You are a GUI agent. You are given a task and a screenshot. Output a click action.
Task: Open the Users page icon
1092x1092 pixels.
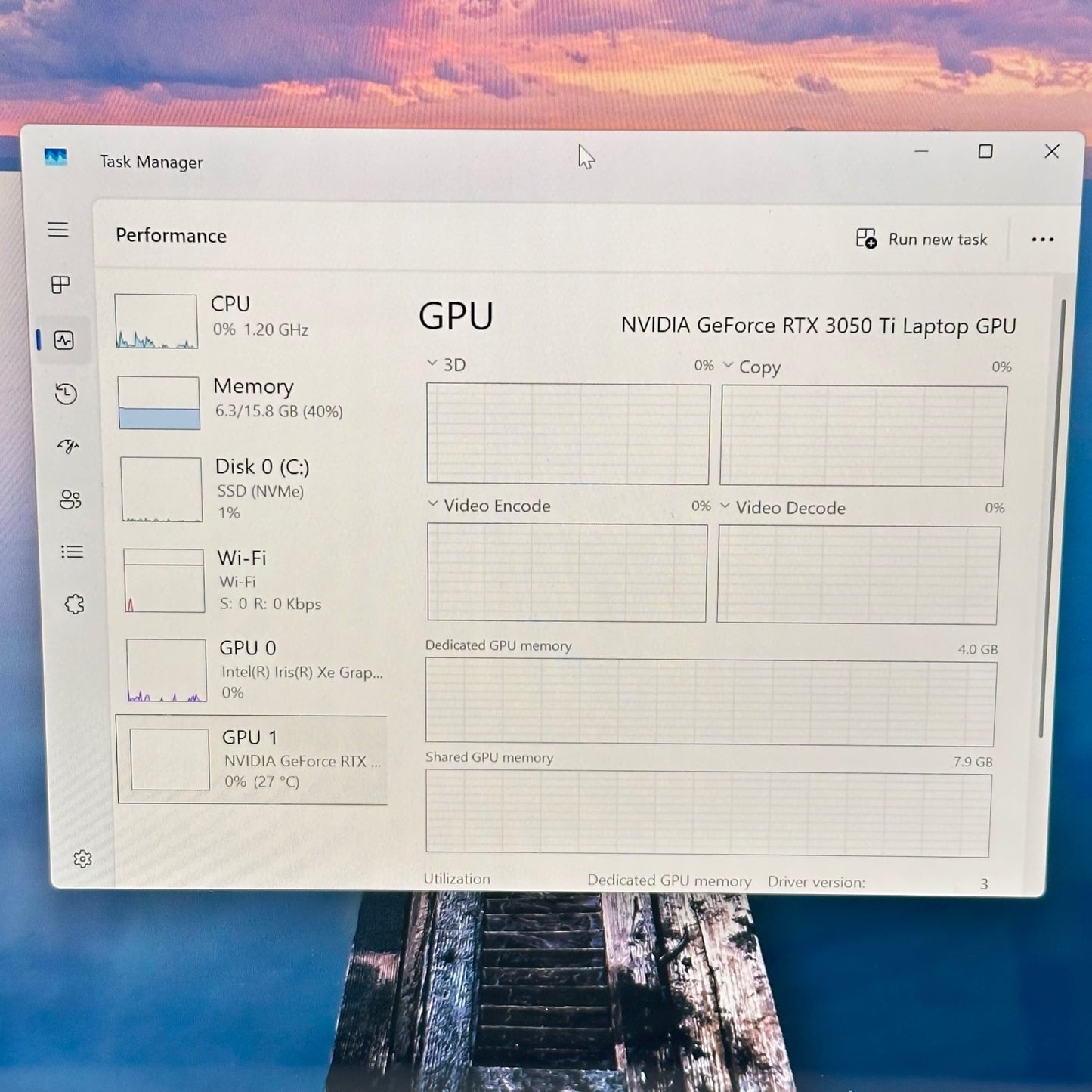click(70, 500)
